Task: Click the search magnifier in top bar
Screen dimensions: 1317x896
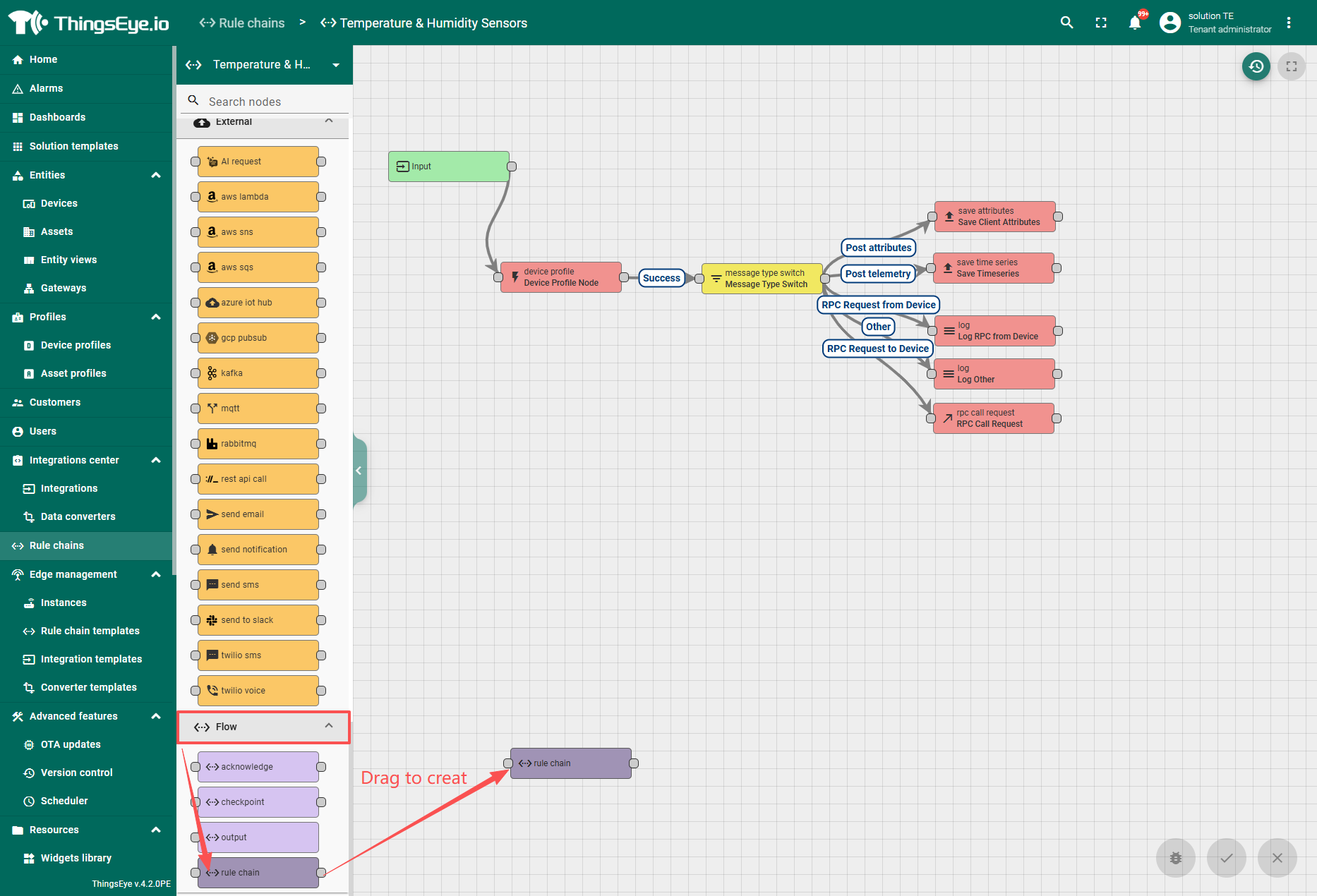Action: (x=1066, y=23)
